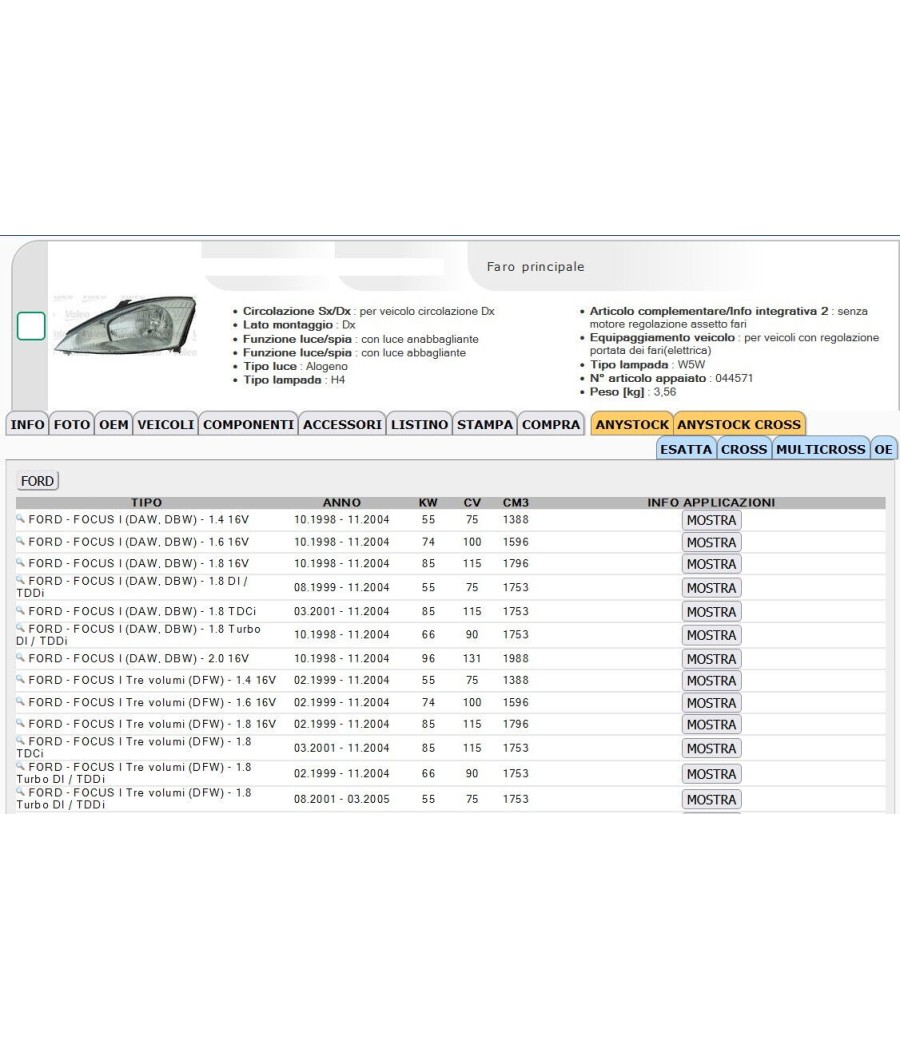Viewport: 900px width, 1050px height.
Task: Click the FORD brand button
Action: tap(38, 481)
